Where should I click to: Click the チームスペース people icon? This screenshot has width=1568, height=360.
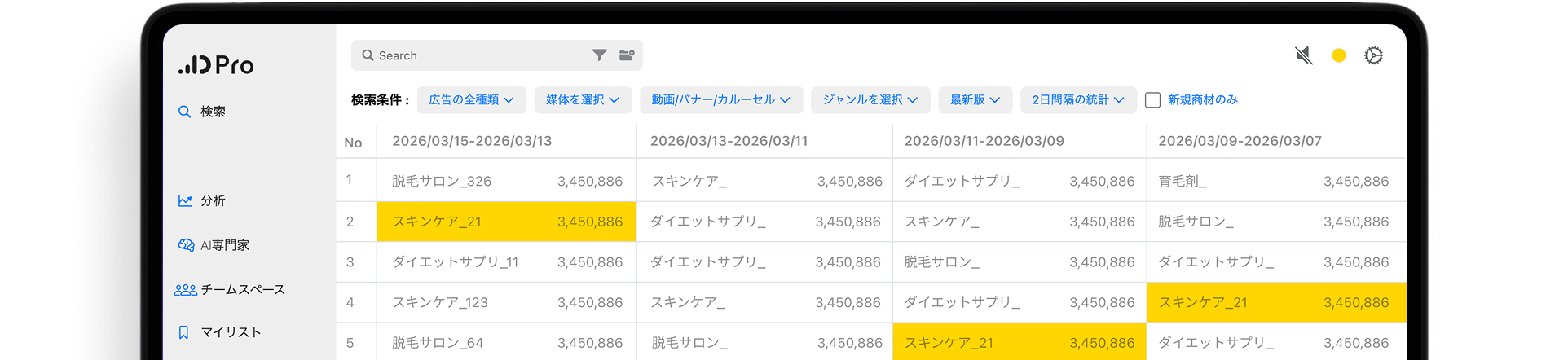[x=185, y=290]
